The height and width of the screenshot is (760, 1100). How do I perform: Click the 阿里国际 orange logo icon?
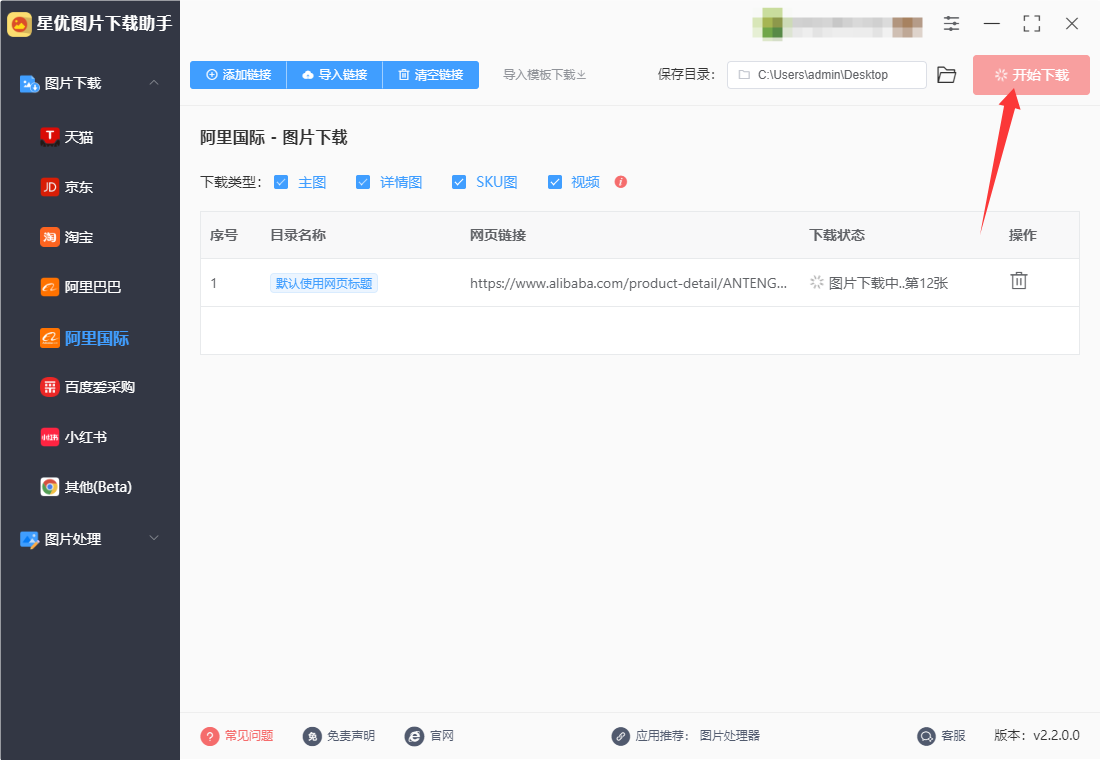(50, 338)
